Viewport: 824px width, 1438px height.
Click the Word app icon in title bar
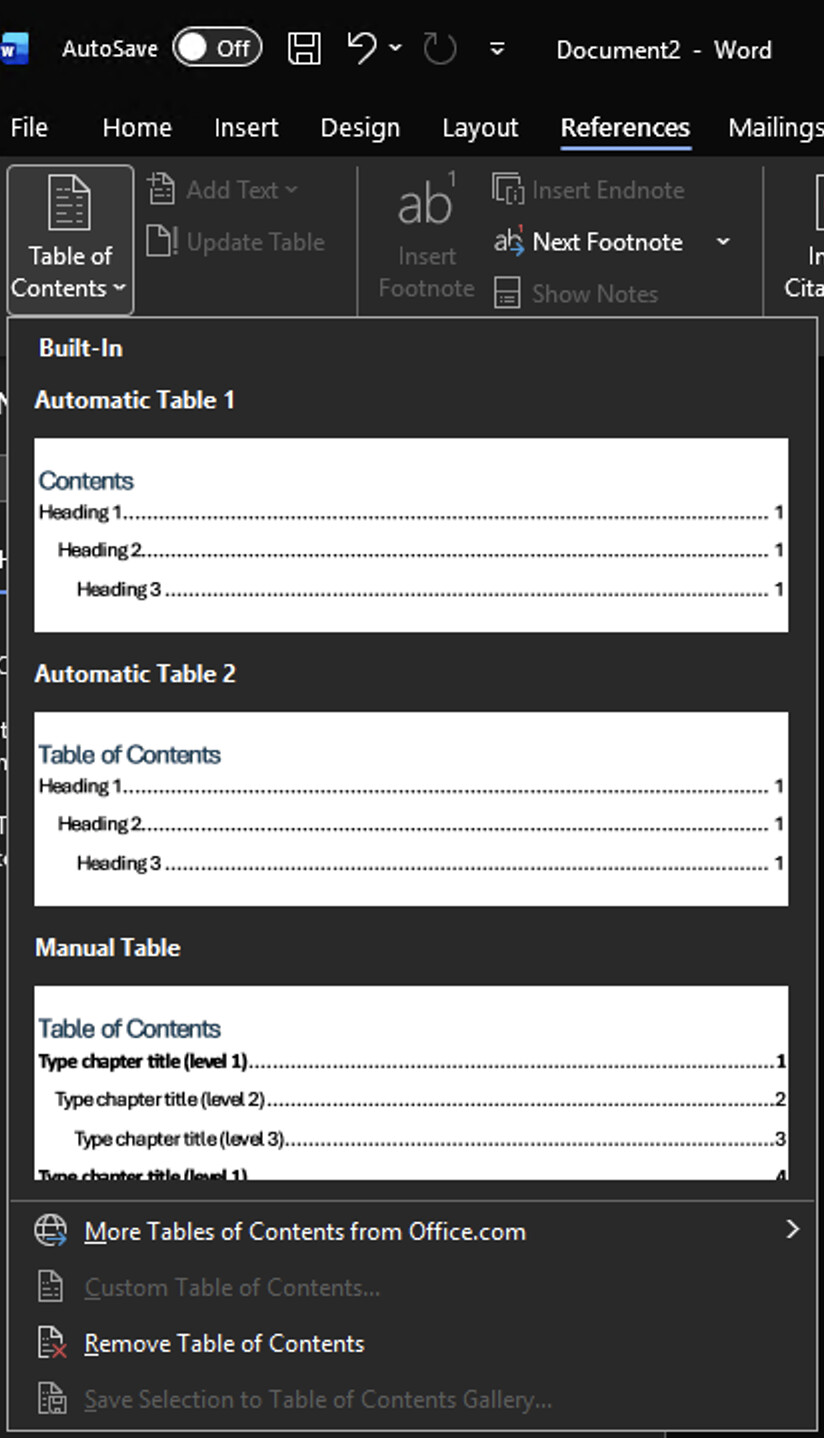click(14, 48)
